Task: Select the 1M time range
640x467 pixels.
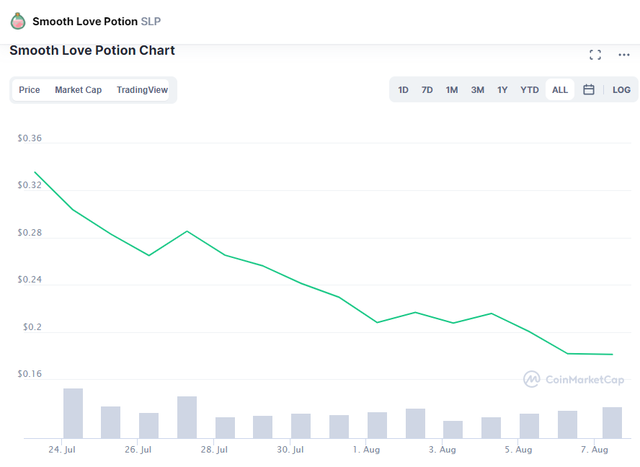Action: [451, 90]
